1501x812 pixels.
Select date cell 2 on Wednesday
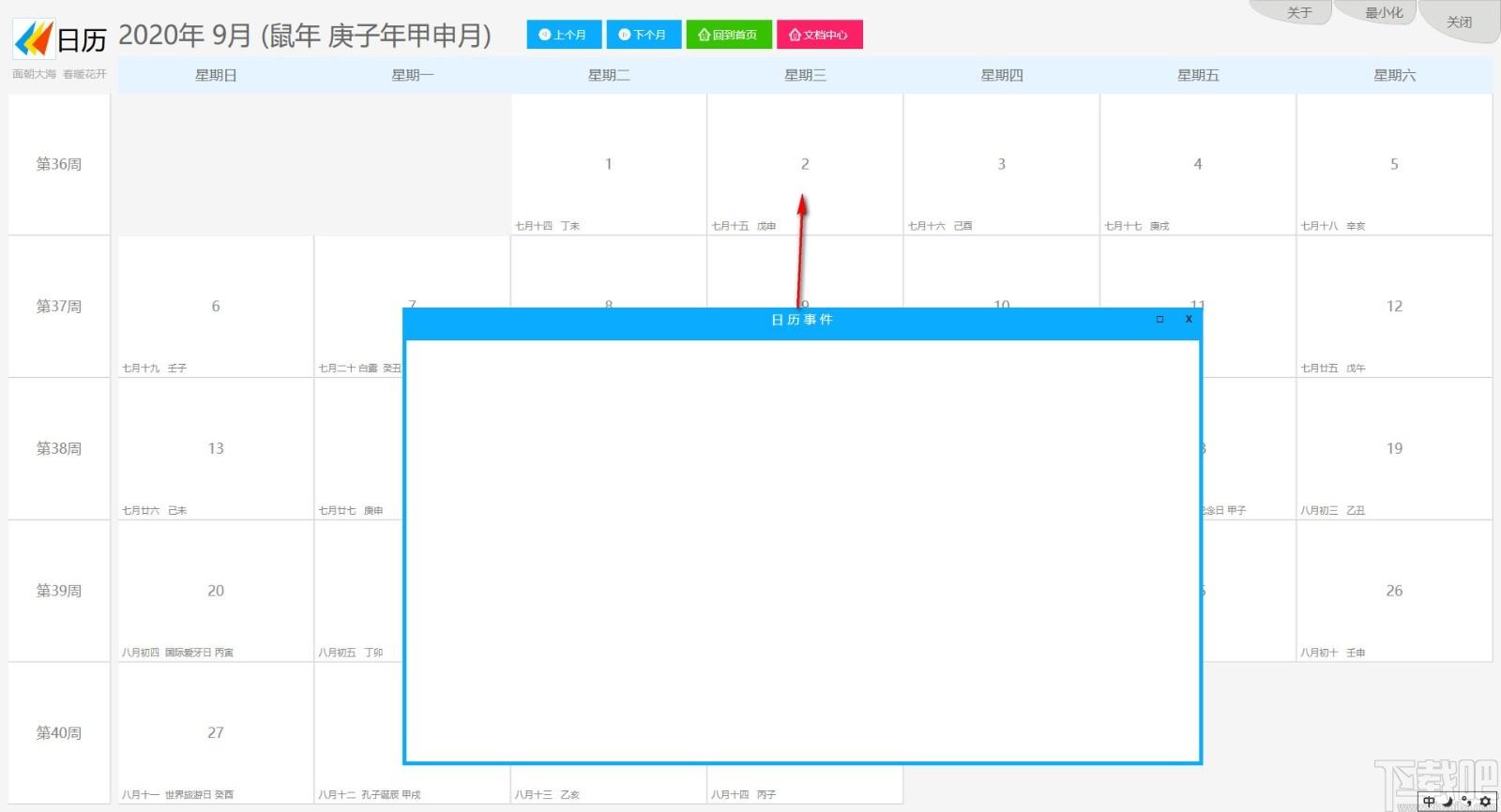click(805, 164)
